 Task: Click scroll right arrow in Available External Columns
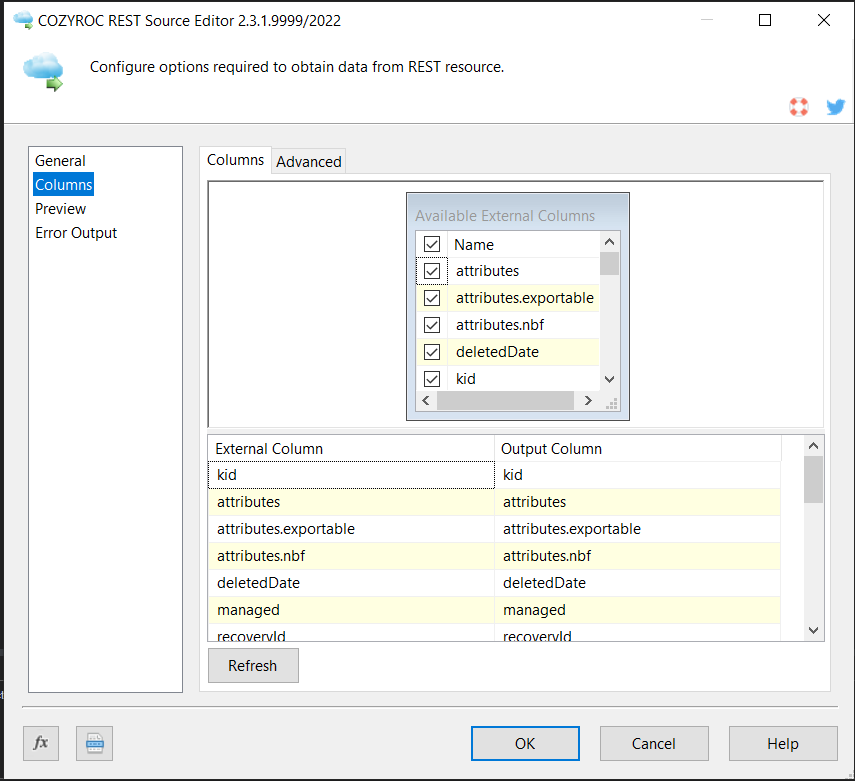coord(588,401)
